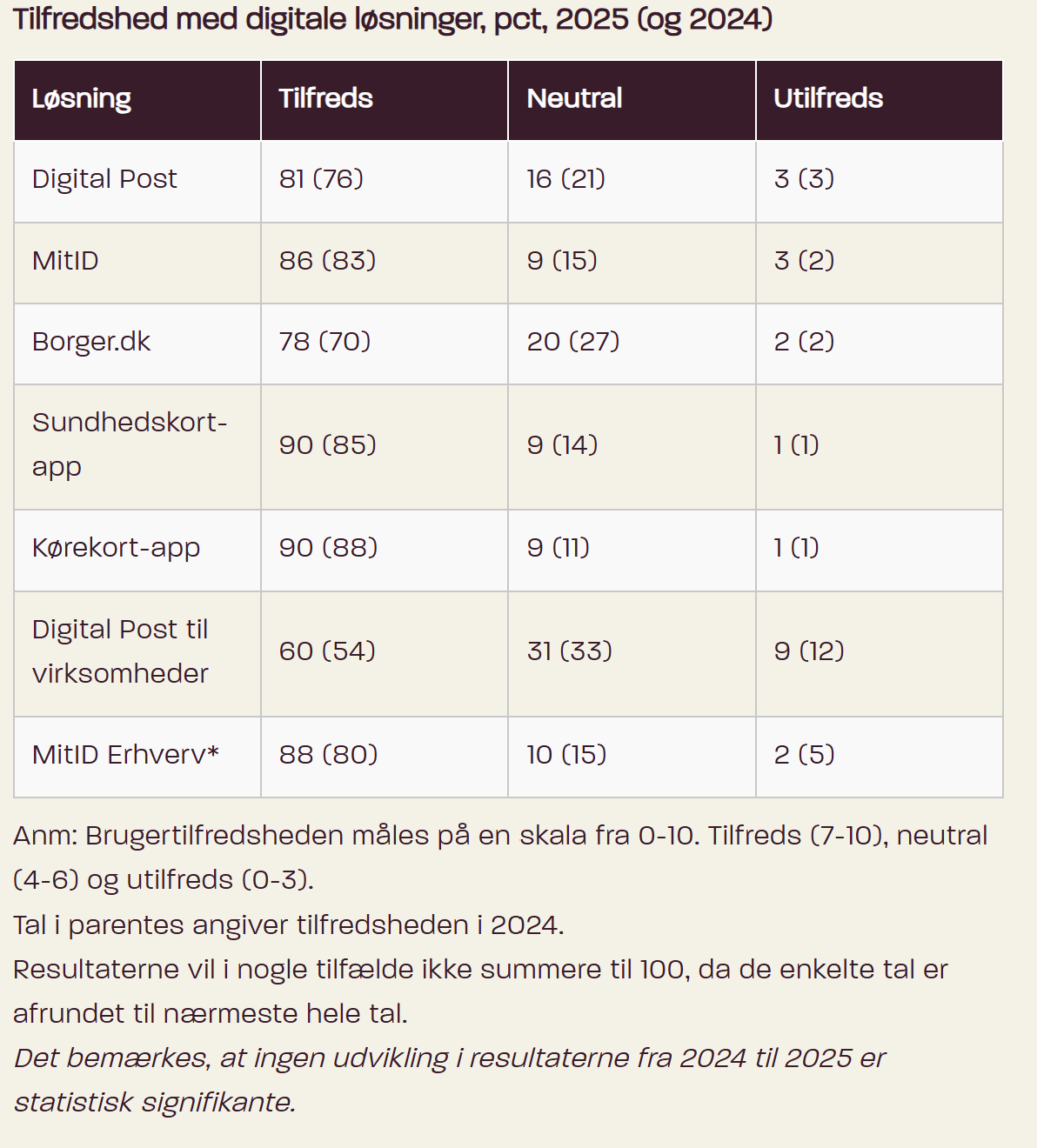This screenshot has width=1037, height=1148.
Task: Click the Neutral column header
Action: [574, 98]
